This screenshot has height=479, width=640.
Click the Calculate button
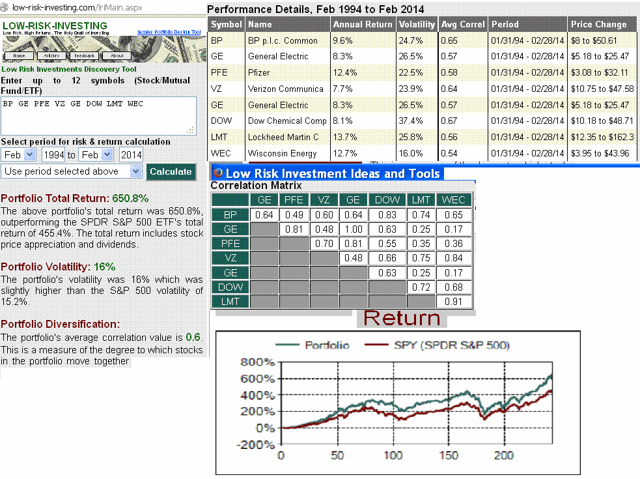(x=171, y=172)
